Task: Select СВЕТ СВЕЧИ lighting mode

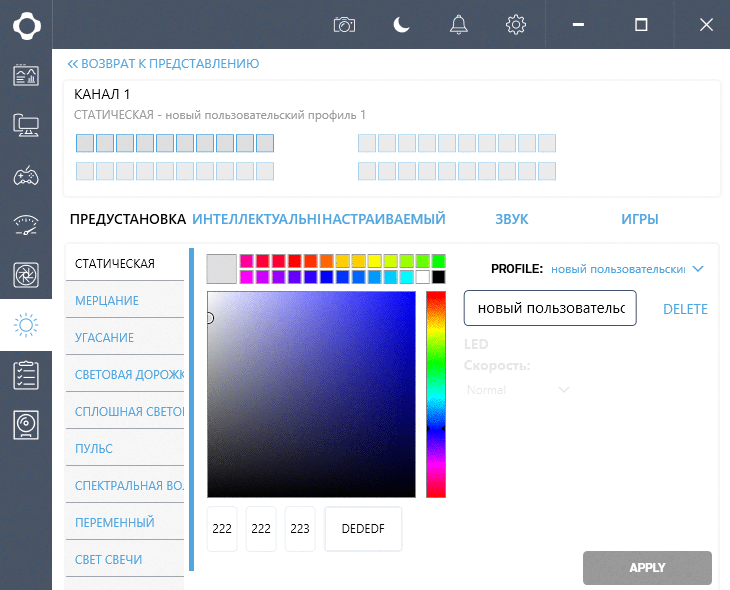Action: 125,559
